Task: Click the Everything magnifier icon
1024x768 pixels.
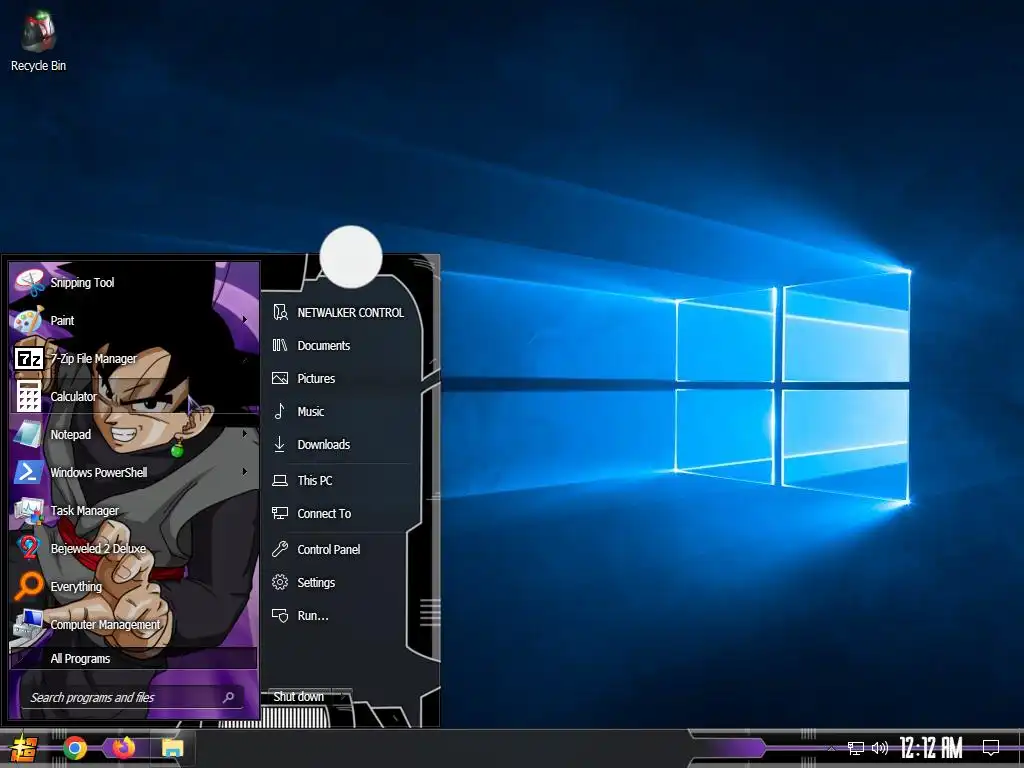Action: click(29, 586)
